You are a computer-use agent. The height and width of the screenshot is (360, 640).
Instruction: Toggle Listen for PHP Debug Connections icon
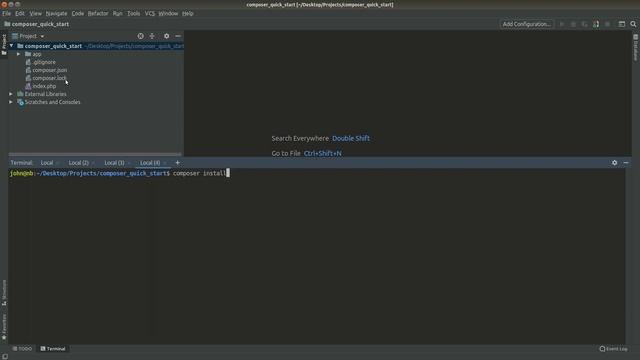click(596, 24)
